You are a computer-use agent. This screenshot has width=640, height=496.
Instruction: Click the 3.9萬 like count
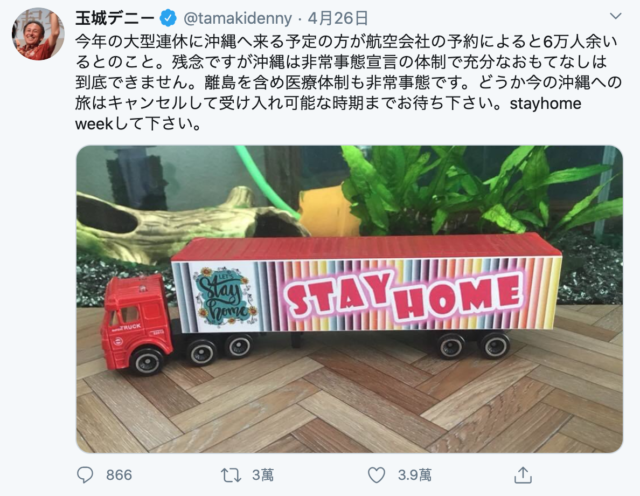pos(414,475)
